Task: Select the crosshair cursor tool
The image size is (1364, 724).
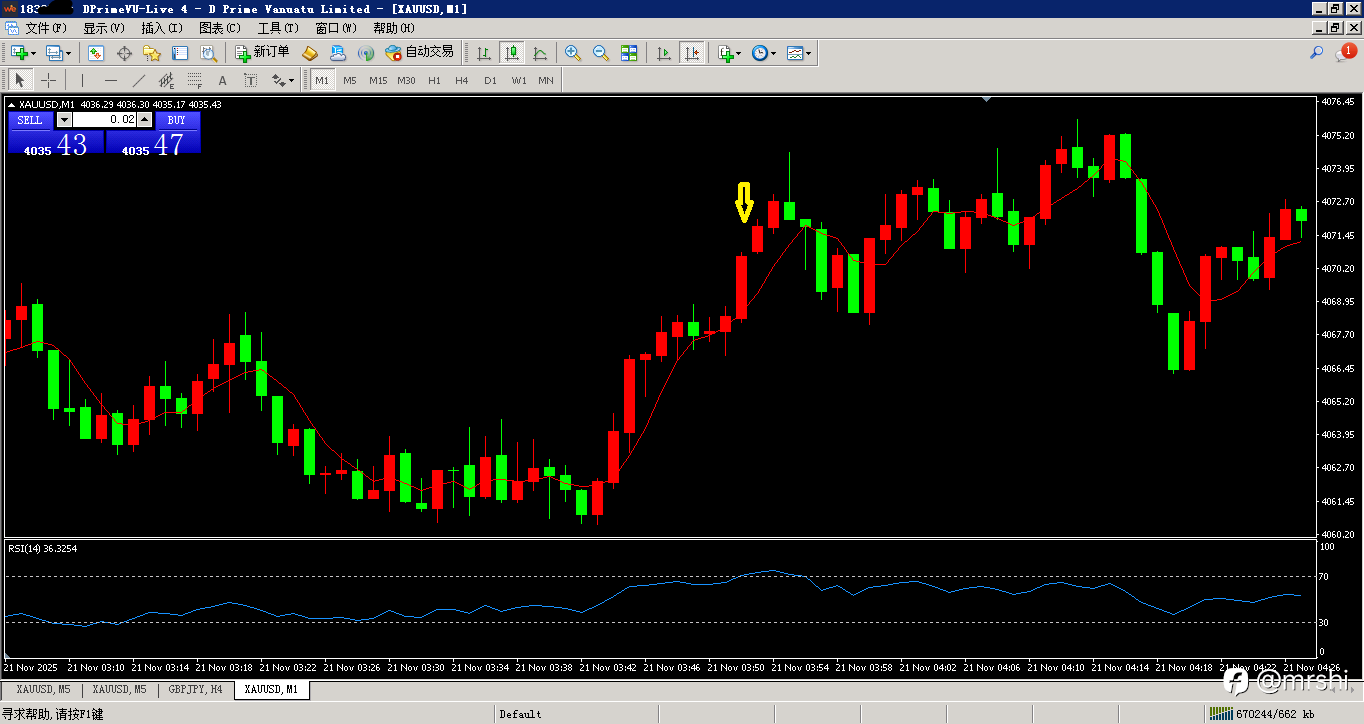Action: [x=48, y=80]
